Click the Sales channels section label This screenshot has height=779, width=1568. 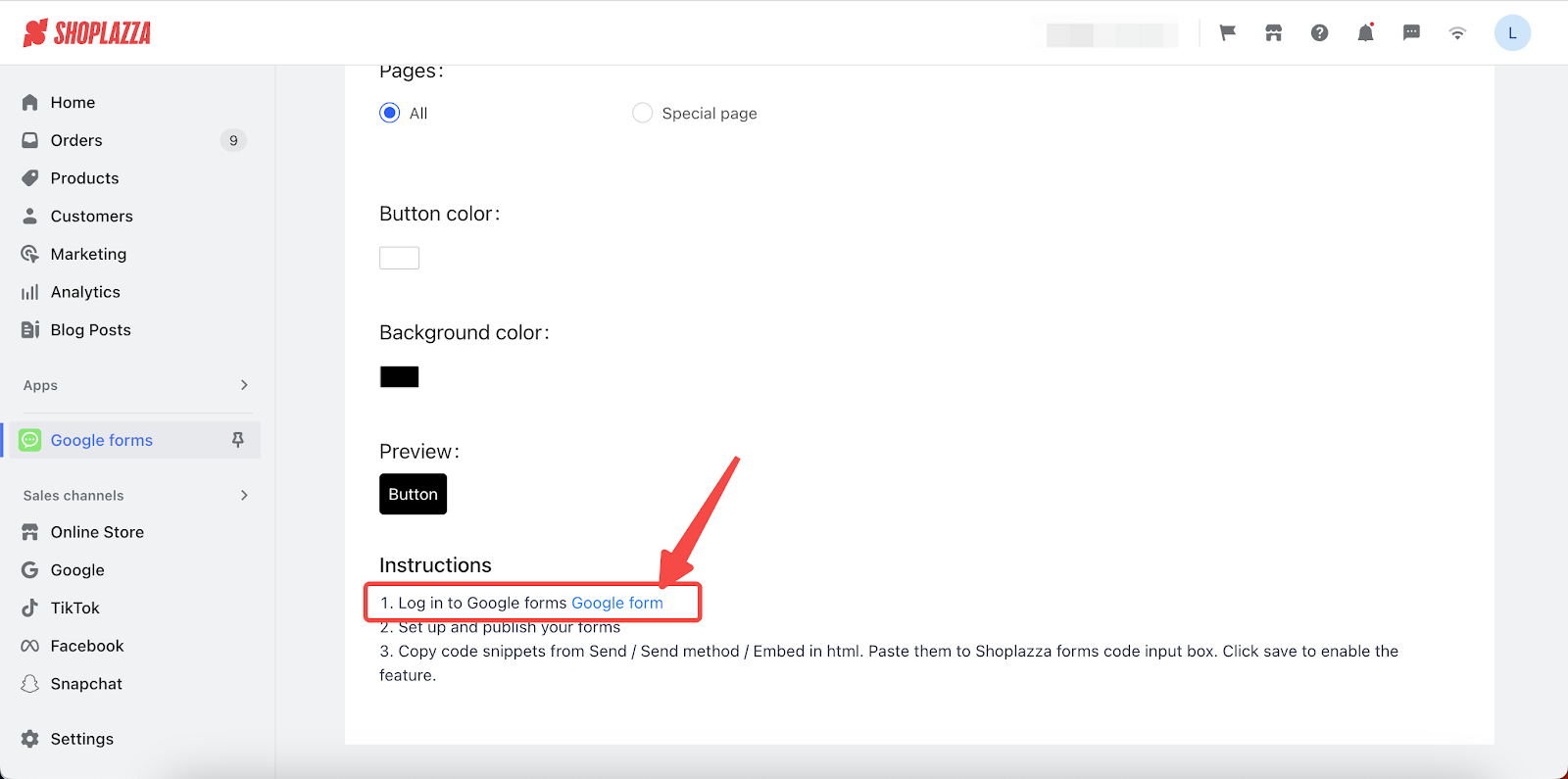[x=73, y=495]
